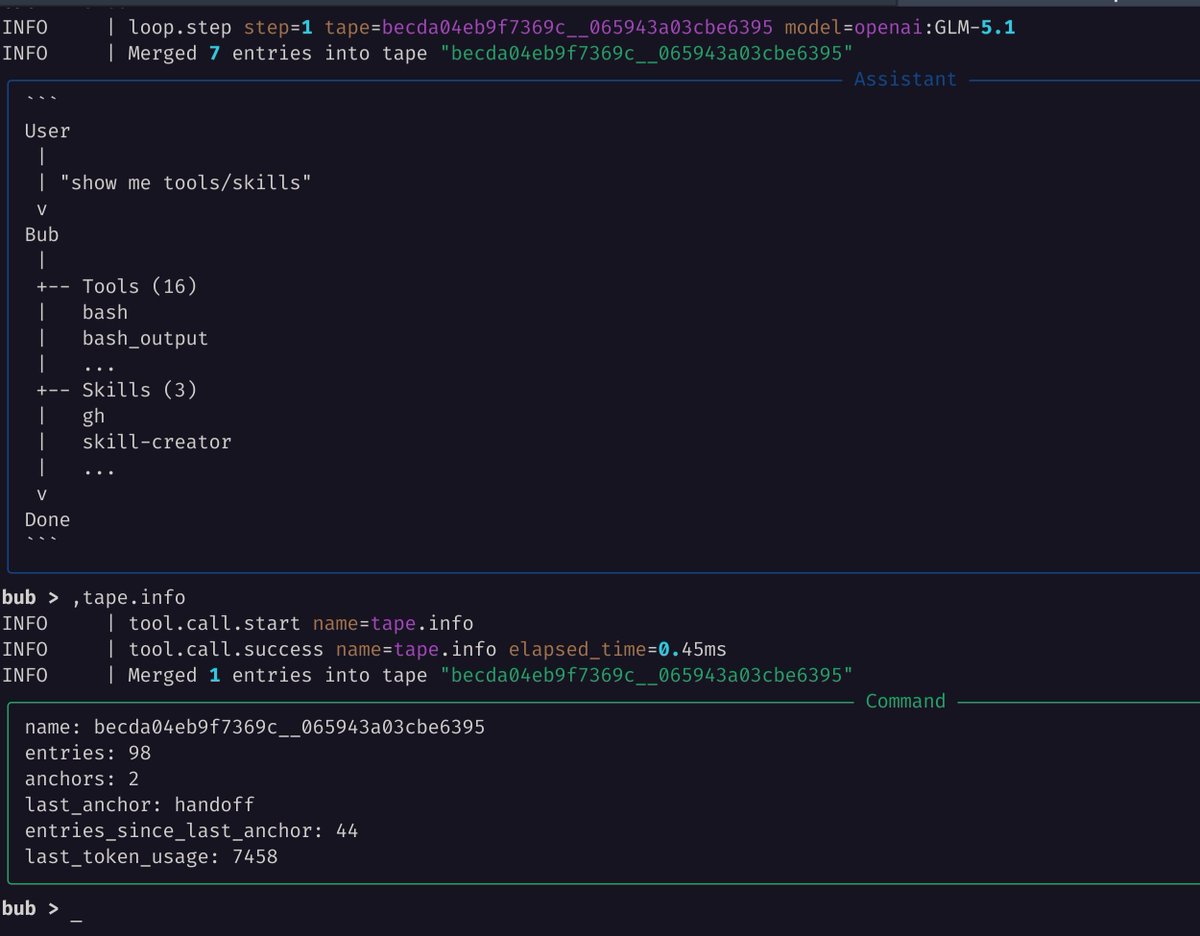The image size is (1200, 936).
Task: Click the 'Command' panel title
Action: pos(905,701)
